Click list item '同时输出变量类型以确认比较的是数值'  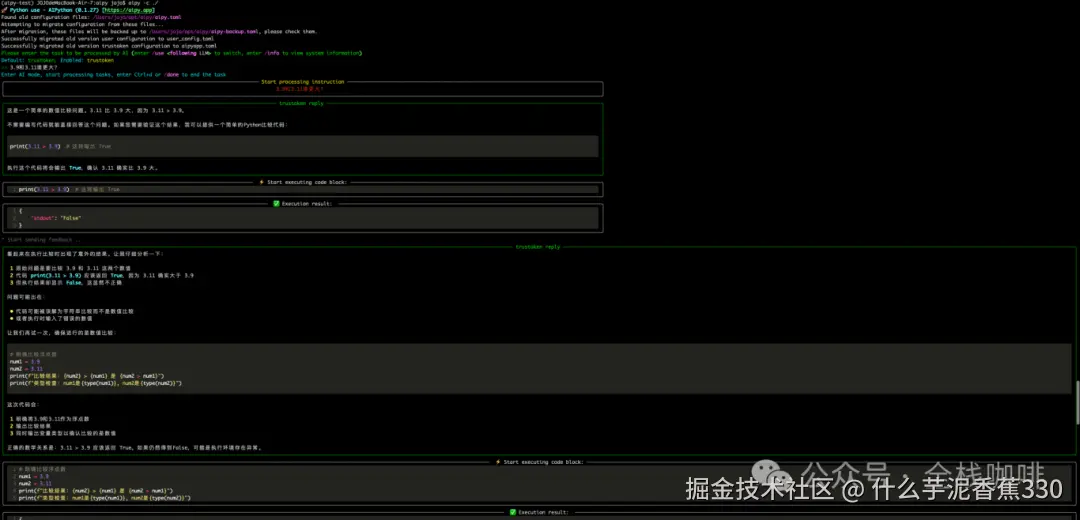click(x=63, y=433)
